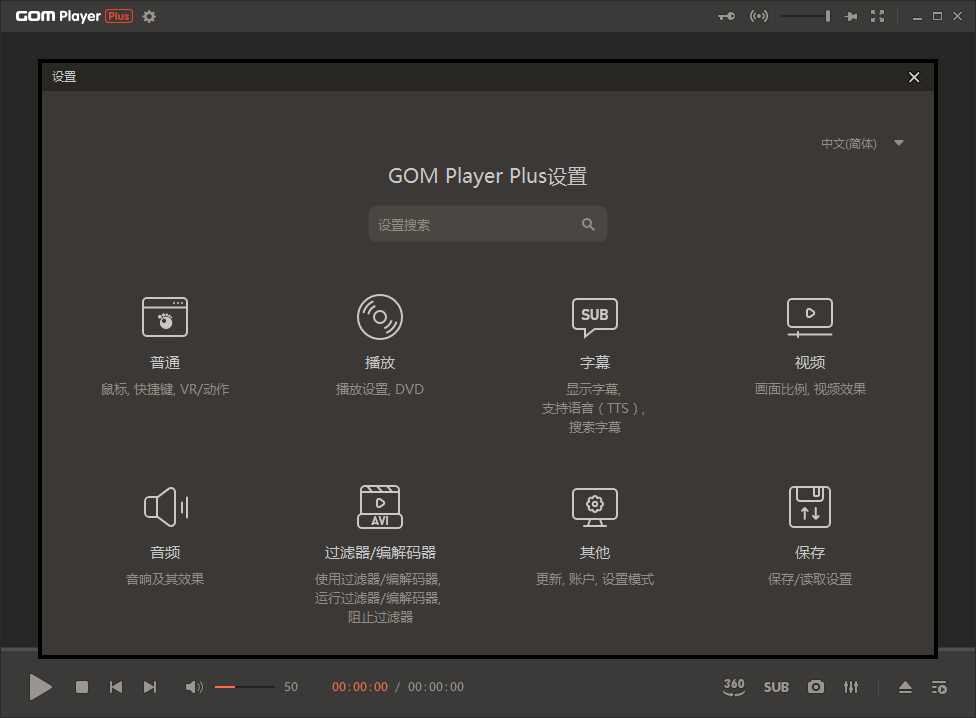Click the eject open-media icon
This screenshot has height=718, width=976.
pos(905,687)
